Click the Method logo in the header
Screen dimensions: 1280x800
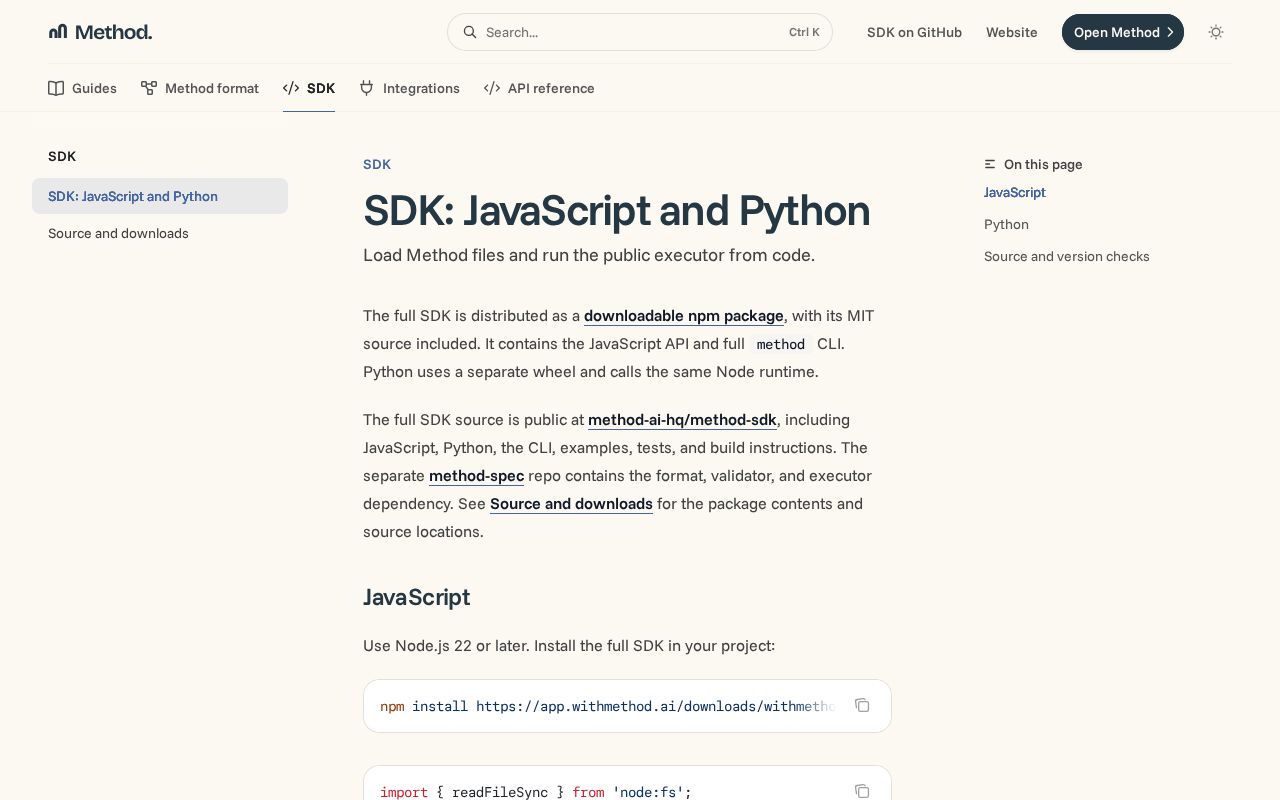coord(100,32)
